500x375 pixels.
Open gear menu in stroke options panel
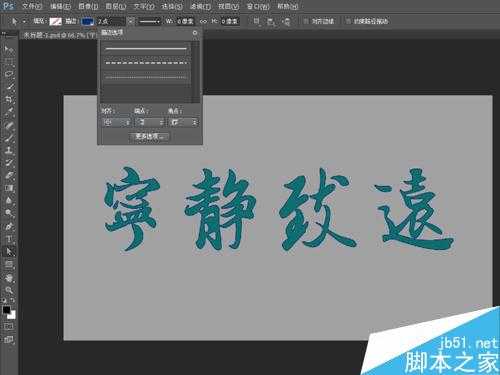[195, 33]
